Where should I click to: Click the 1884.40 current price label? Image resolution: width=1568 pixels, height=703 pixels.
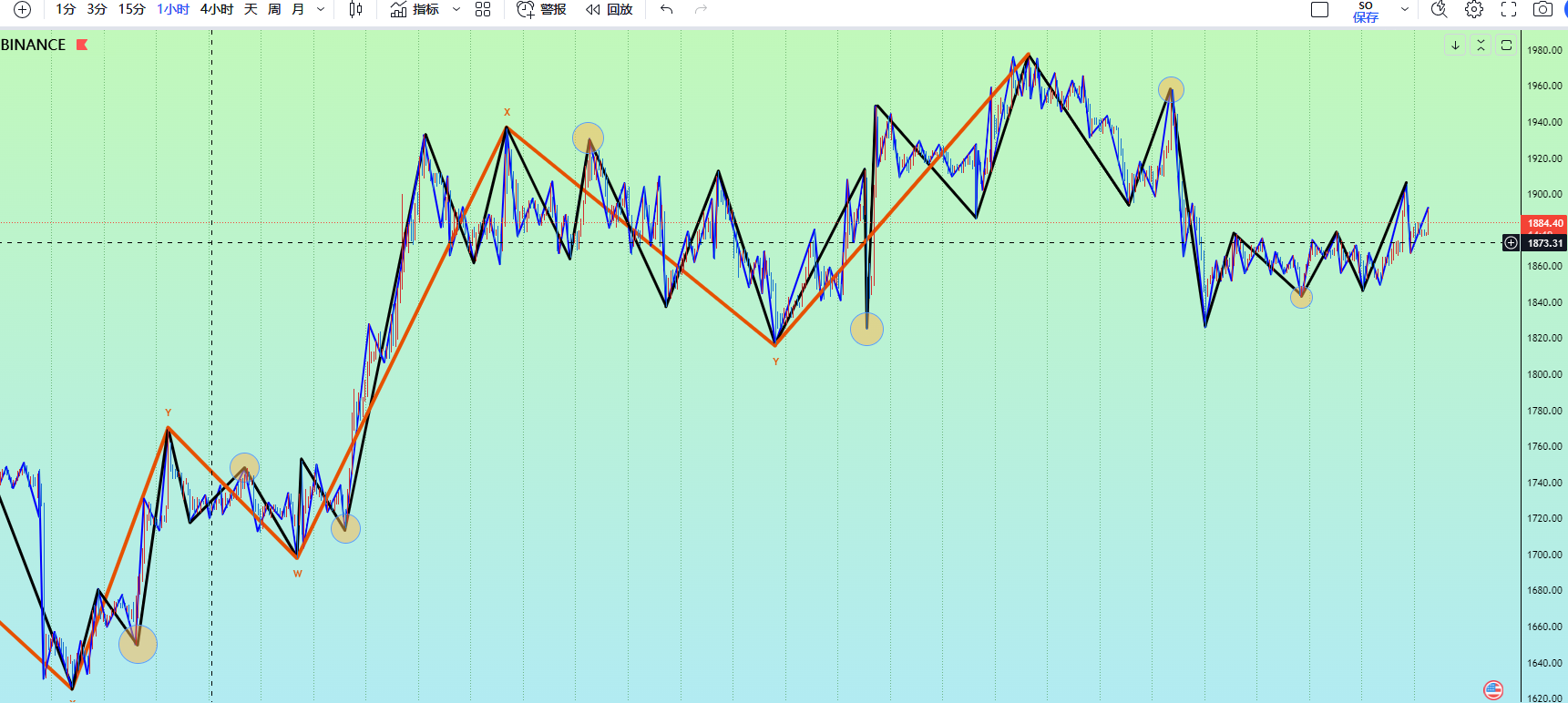pyautogui.click(x=1544, y=223)
